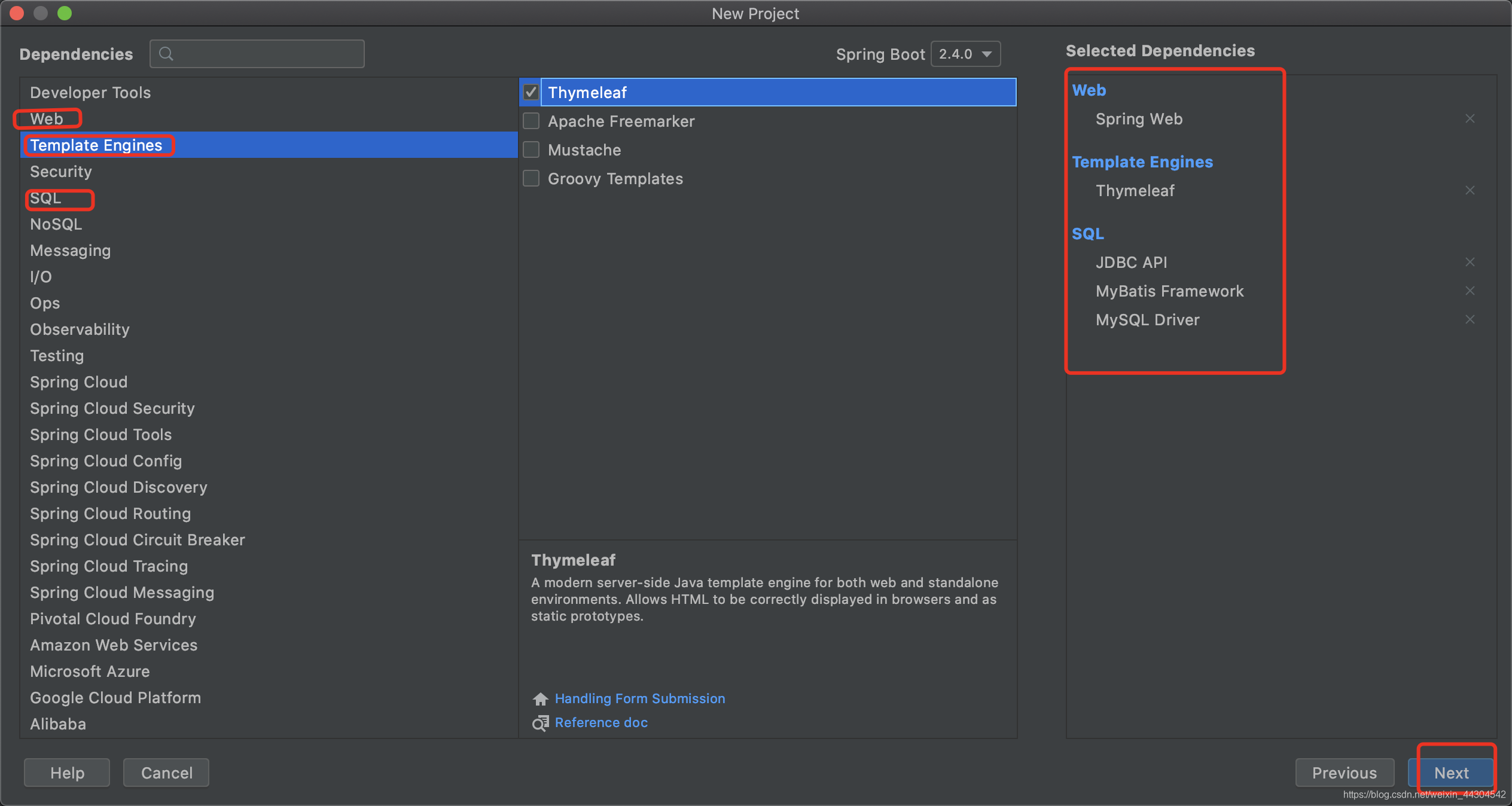Select Thymeleaf in Selected Dependencies
The height and width of the screenshot is (806, 1512).
(1135, 190)
